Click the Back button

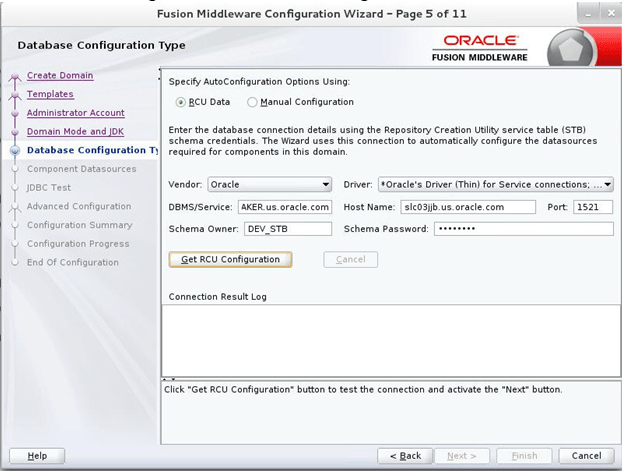405,456
